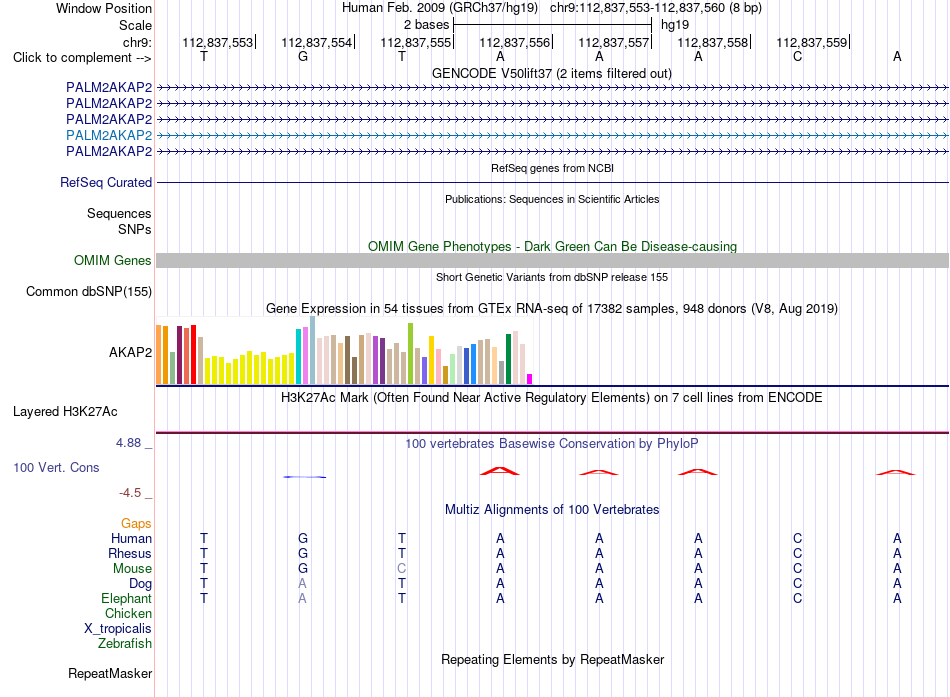Click the Mouse species label
Image resolution: width=950 pixels, height=697 pixels.
pos(132,569)
